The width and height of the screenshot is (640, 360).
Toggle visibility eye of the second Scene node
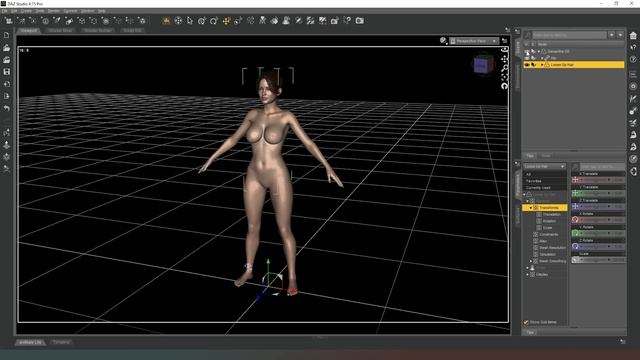pyautogui.click(x=527, y=58)
